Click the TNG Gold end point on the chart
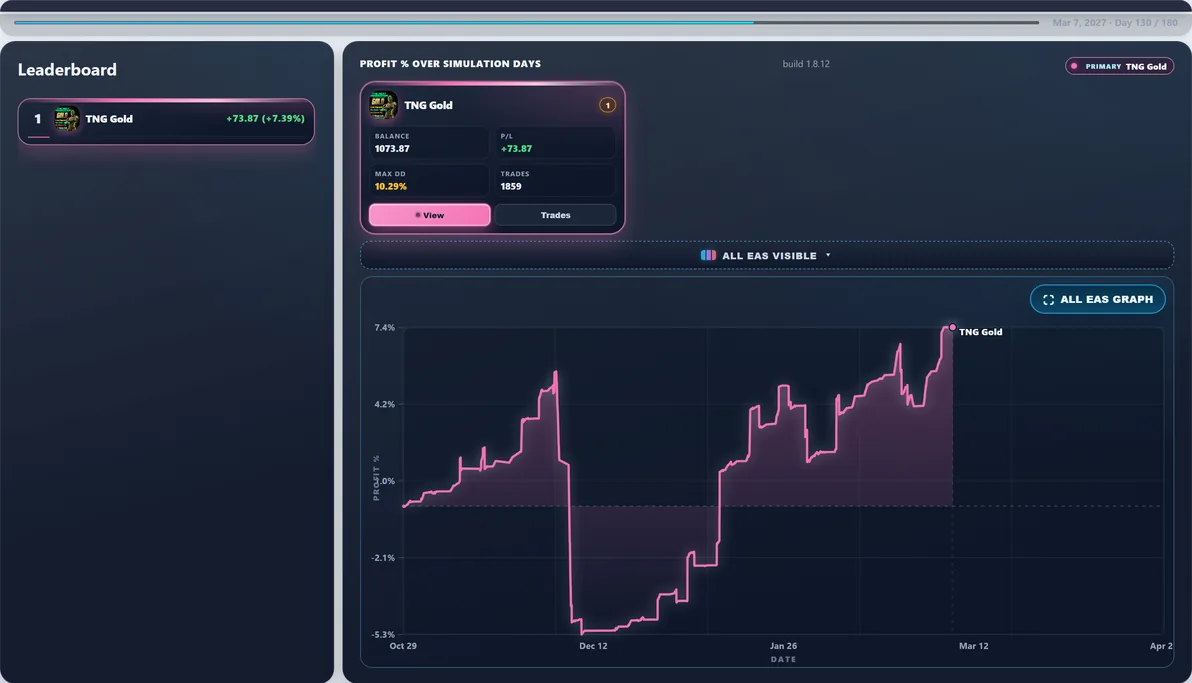Screen dimensions: 1192x683 (953, 327)
